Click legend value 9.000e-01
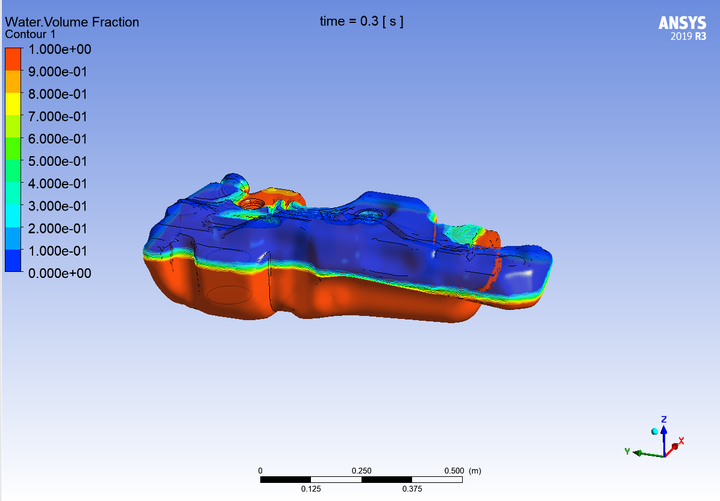The height and width of the screenshot is (501, 720). 57,72
